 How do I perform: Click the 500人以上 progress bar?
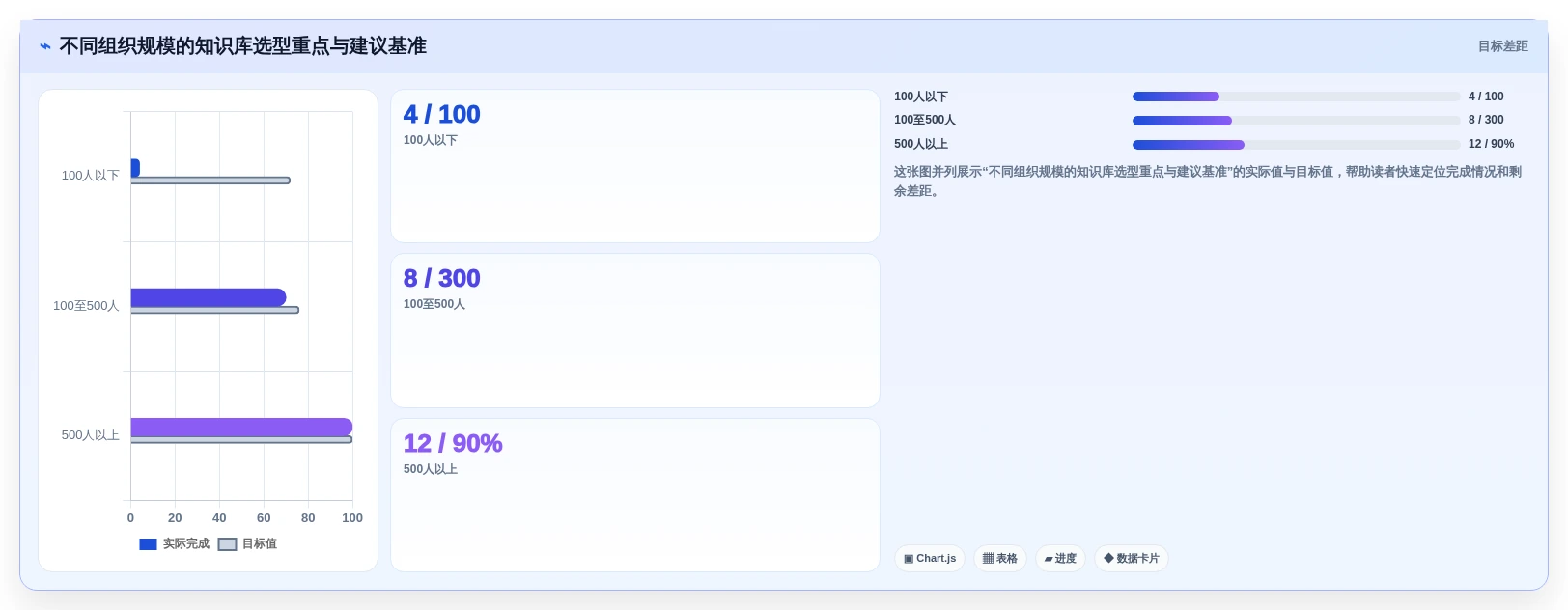pos(1297,145)
